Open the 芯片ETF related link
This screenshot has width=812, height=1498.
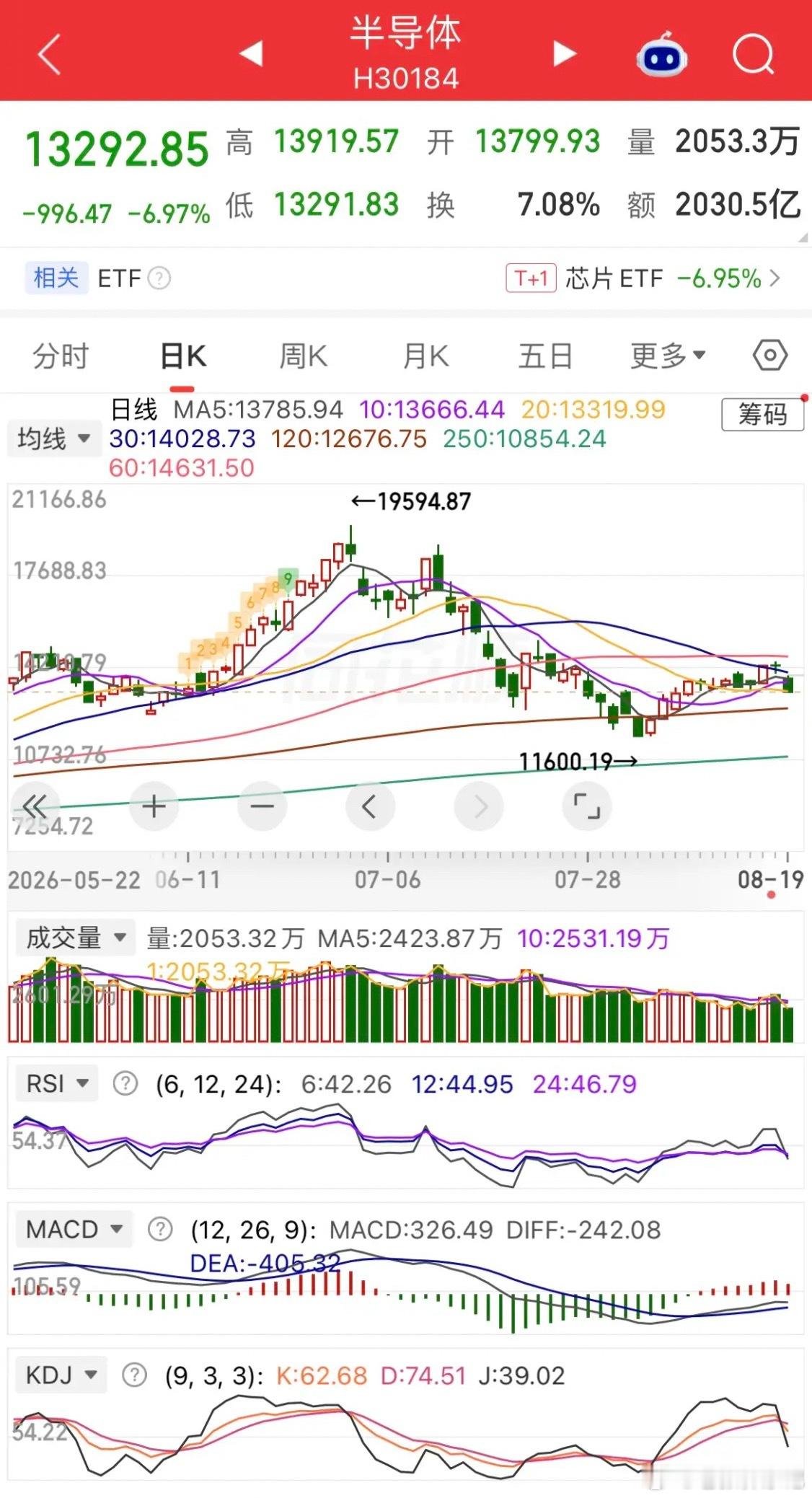643,278
